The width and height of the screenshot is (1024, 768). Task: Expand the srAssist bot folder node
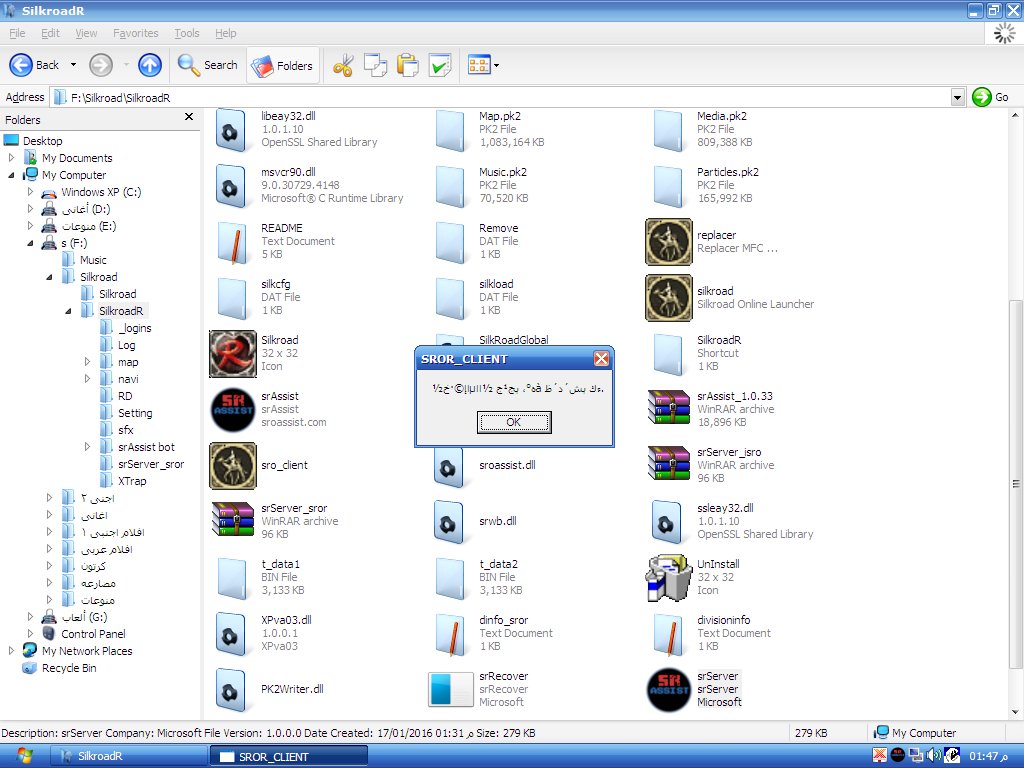coord(87,447)
